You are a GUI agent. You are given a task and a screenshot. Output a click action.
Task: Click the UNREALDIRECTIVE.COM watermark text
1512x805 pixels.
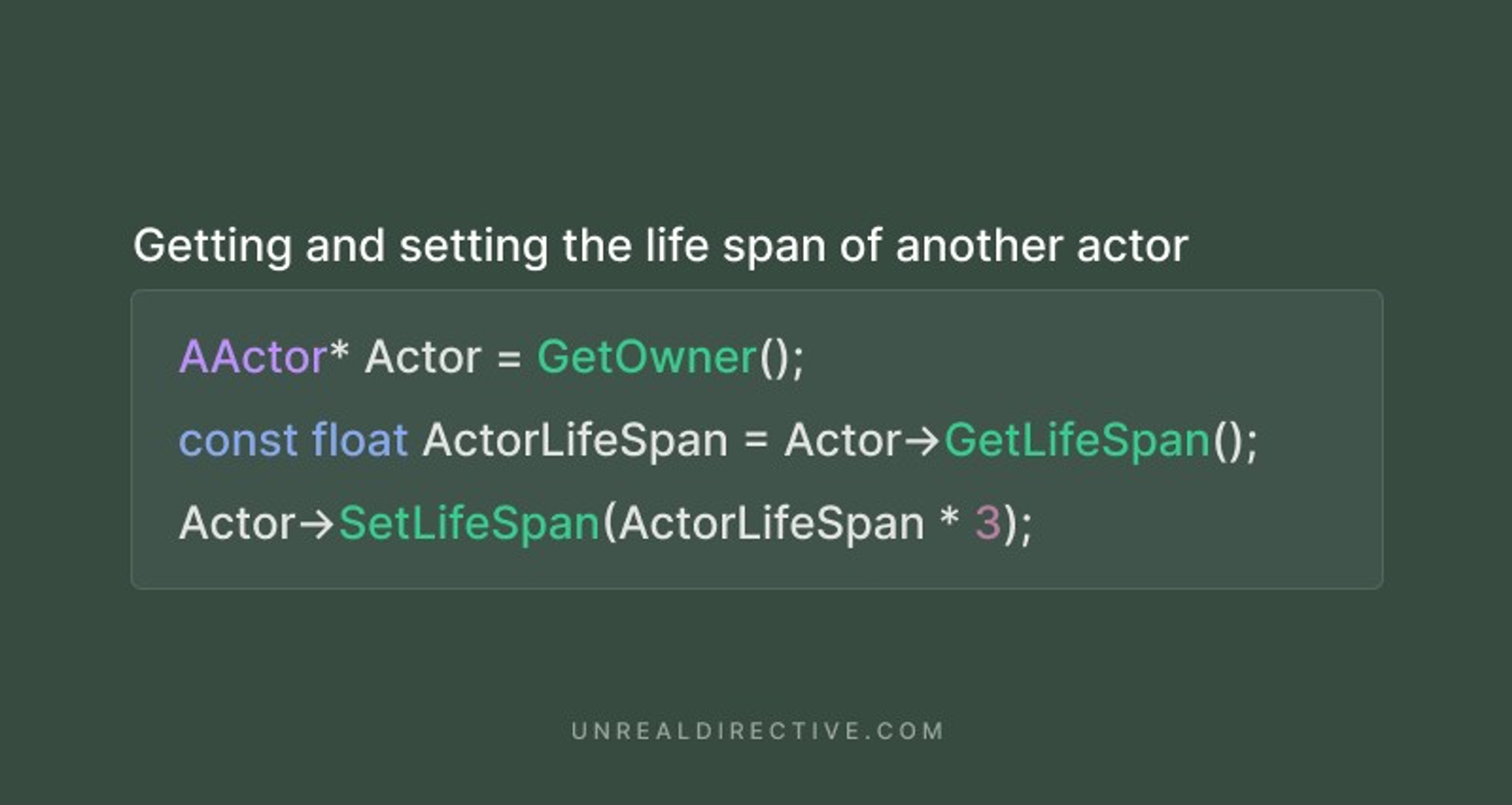pyautogui.click(x=757, y=731)
